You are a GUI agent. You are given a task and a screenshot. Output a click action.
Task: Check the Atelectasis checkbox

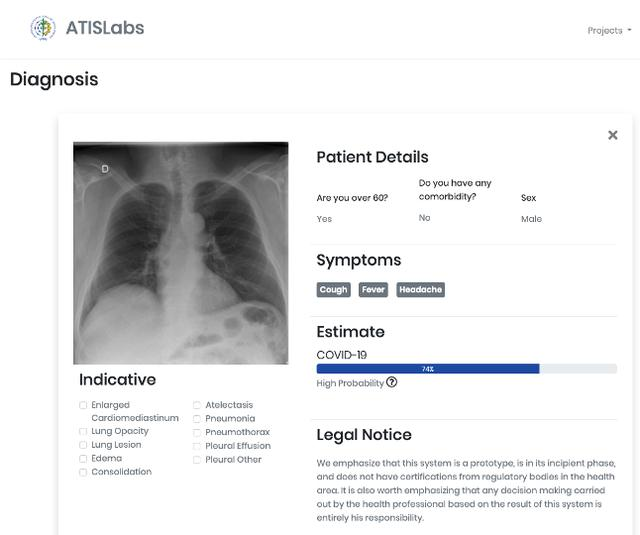click(197, 405)
